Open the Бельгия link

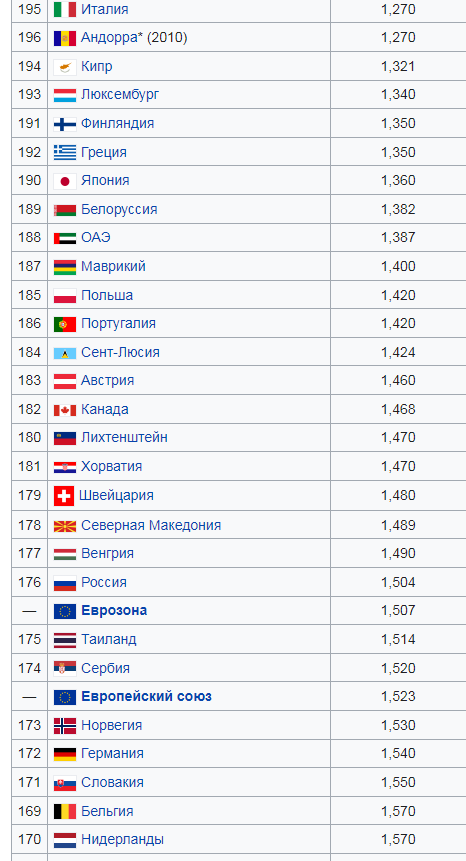107,811
